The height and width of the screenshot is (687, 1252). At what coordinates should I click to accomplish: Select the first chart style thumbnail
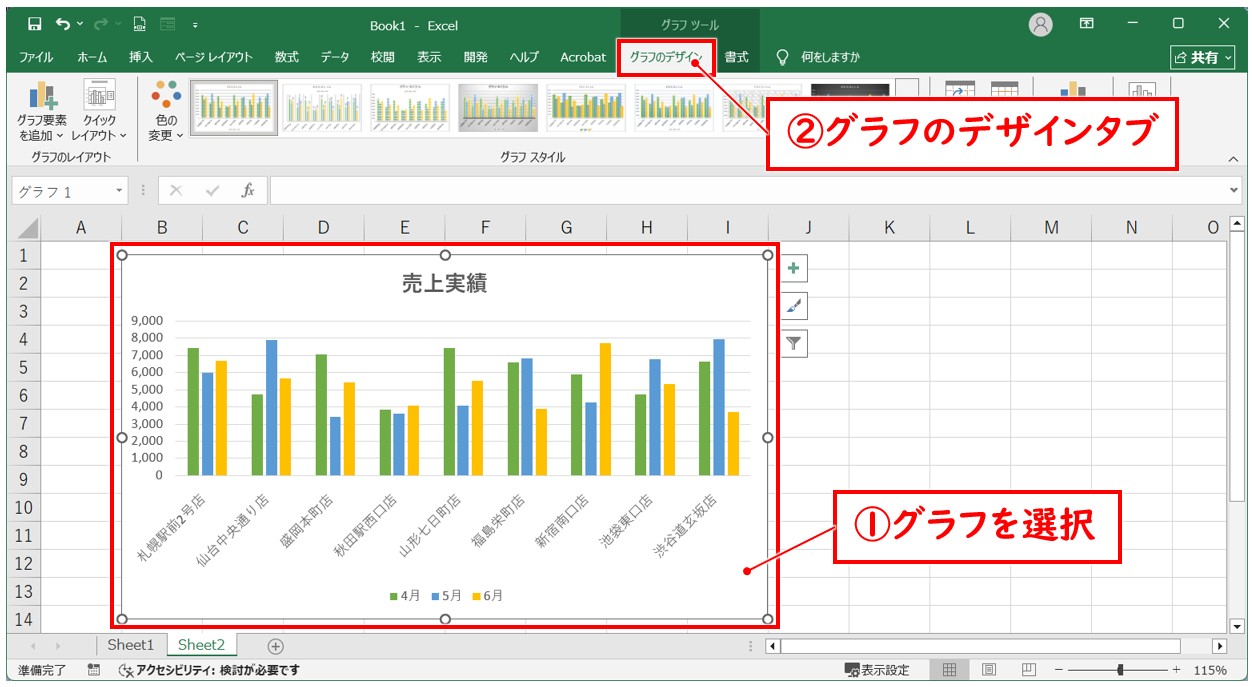pos(234,107)
